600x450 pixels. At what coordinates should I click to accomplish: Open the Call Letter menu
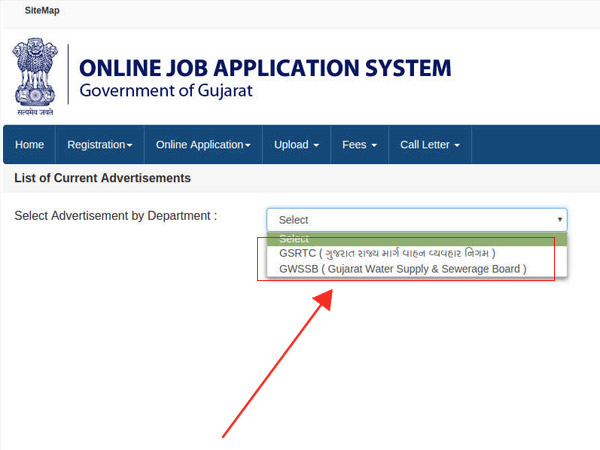(430, 145)
